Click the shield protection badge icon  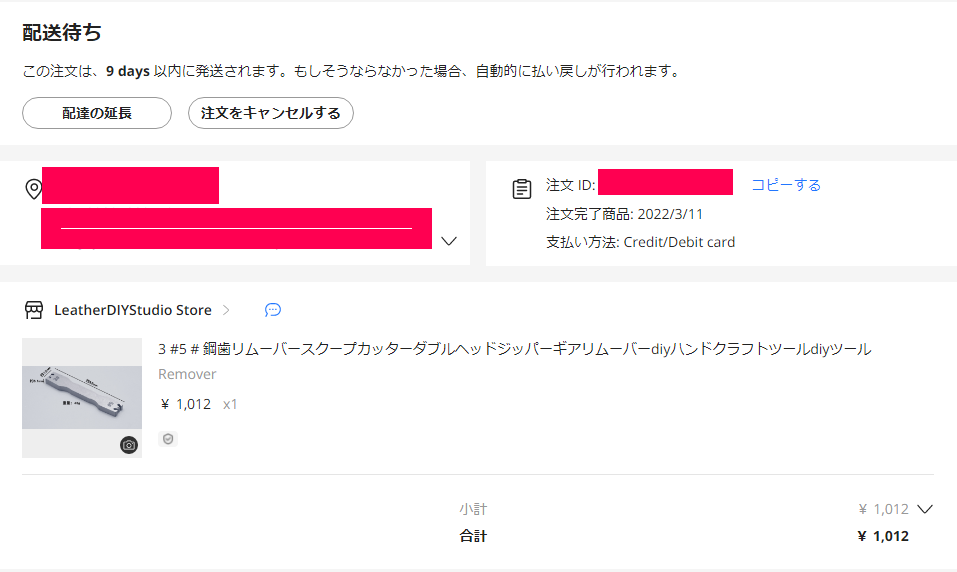pos(168,439)
